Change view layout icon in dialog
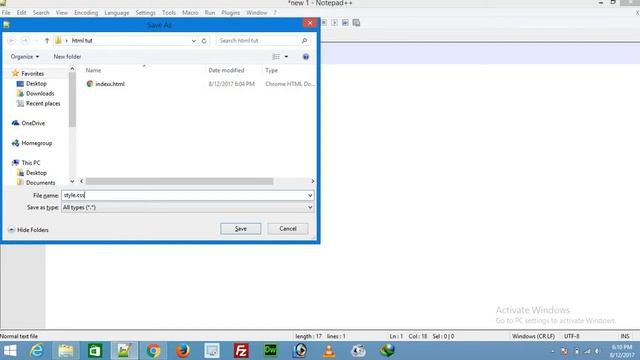 [276, 57]
